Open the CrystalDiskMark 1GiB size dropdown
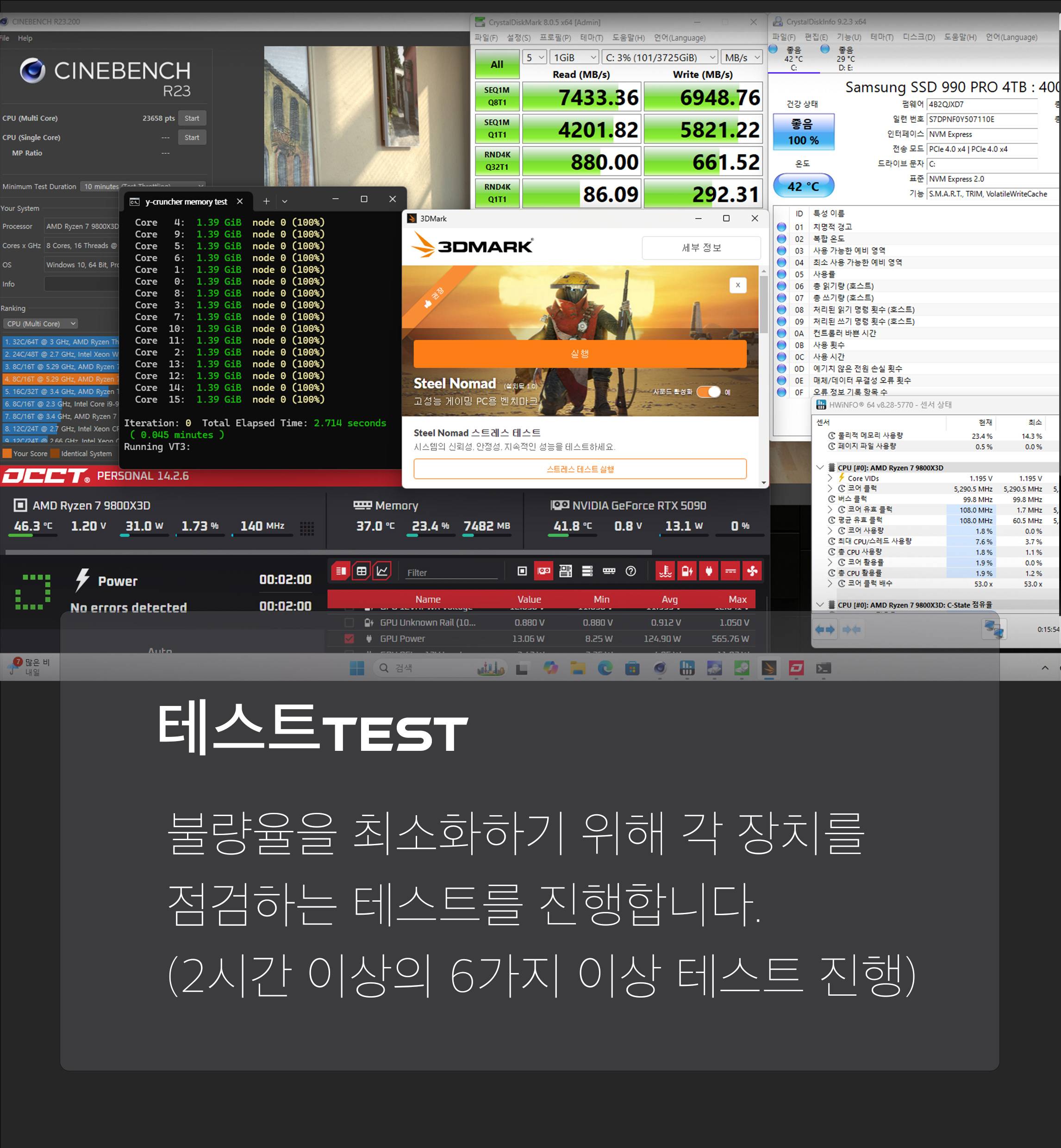 coord(575,57)
